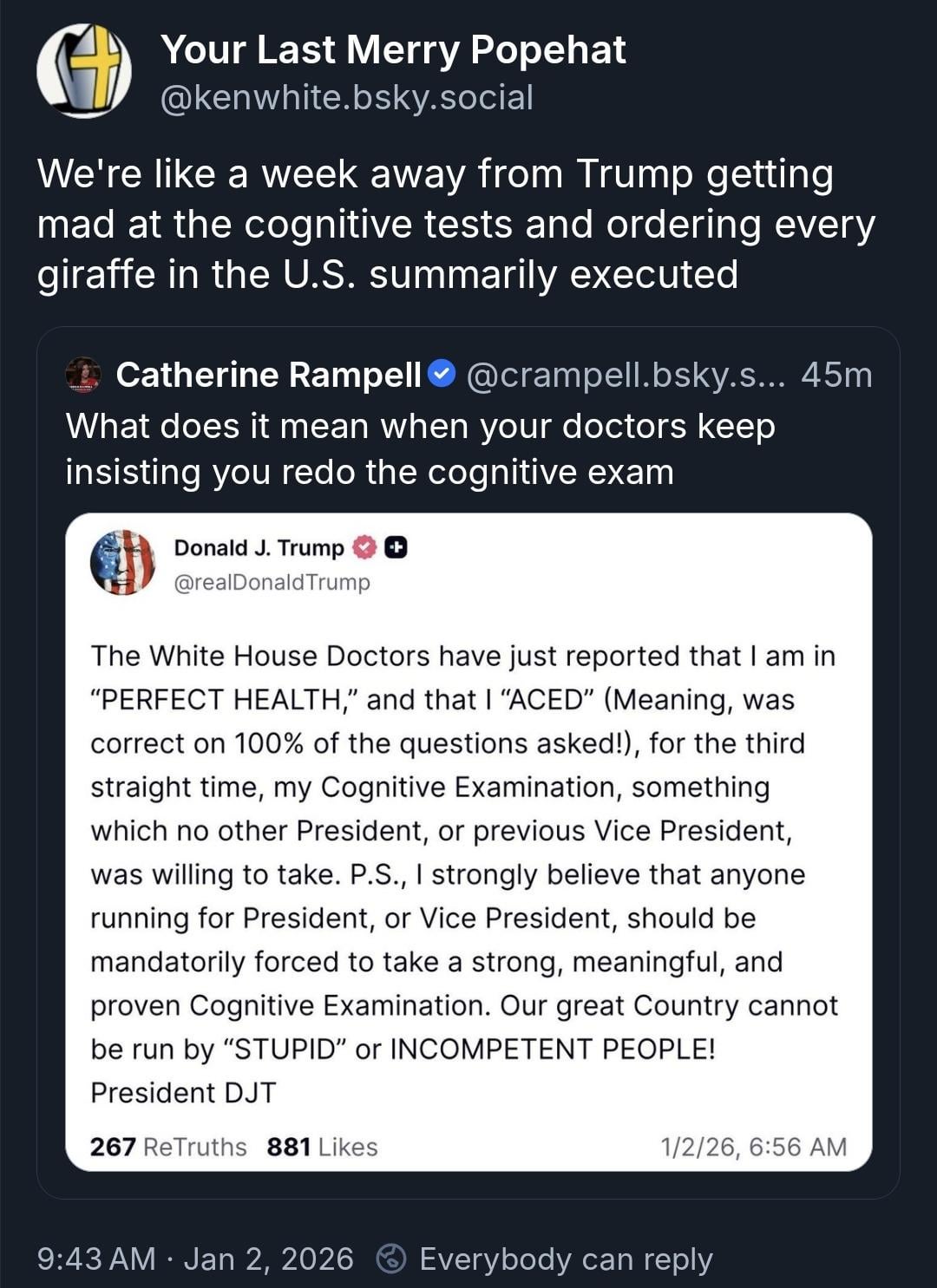Click the dark plus badge icon
Image resolution: width=937 pixels, height=1288 pixels.
[396, 547]
